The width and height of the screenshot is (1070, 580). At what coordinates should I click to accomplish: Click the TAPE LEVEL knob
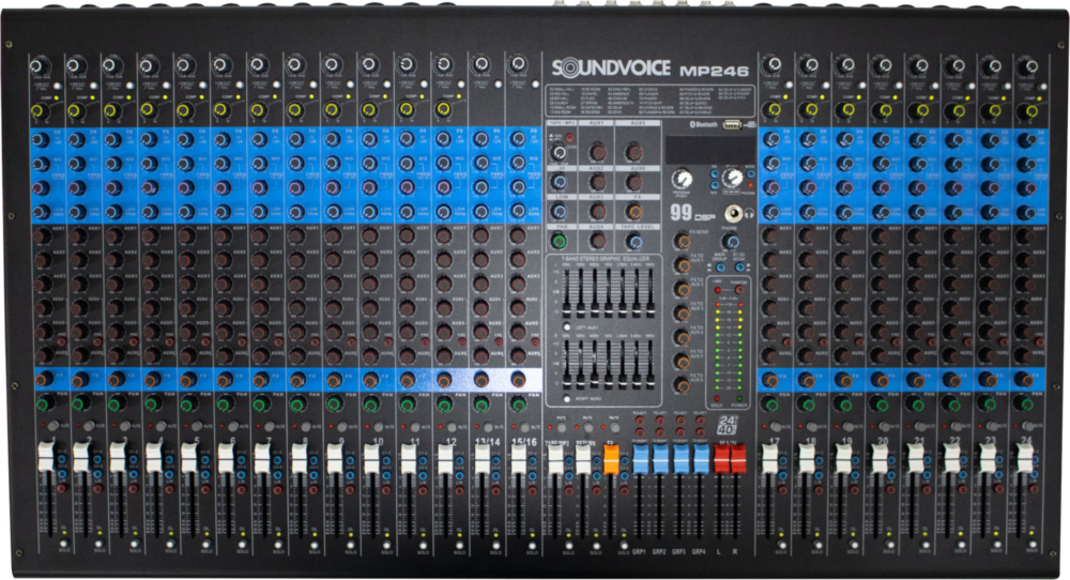point(635,241)
